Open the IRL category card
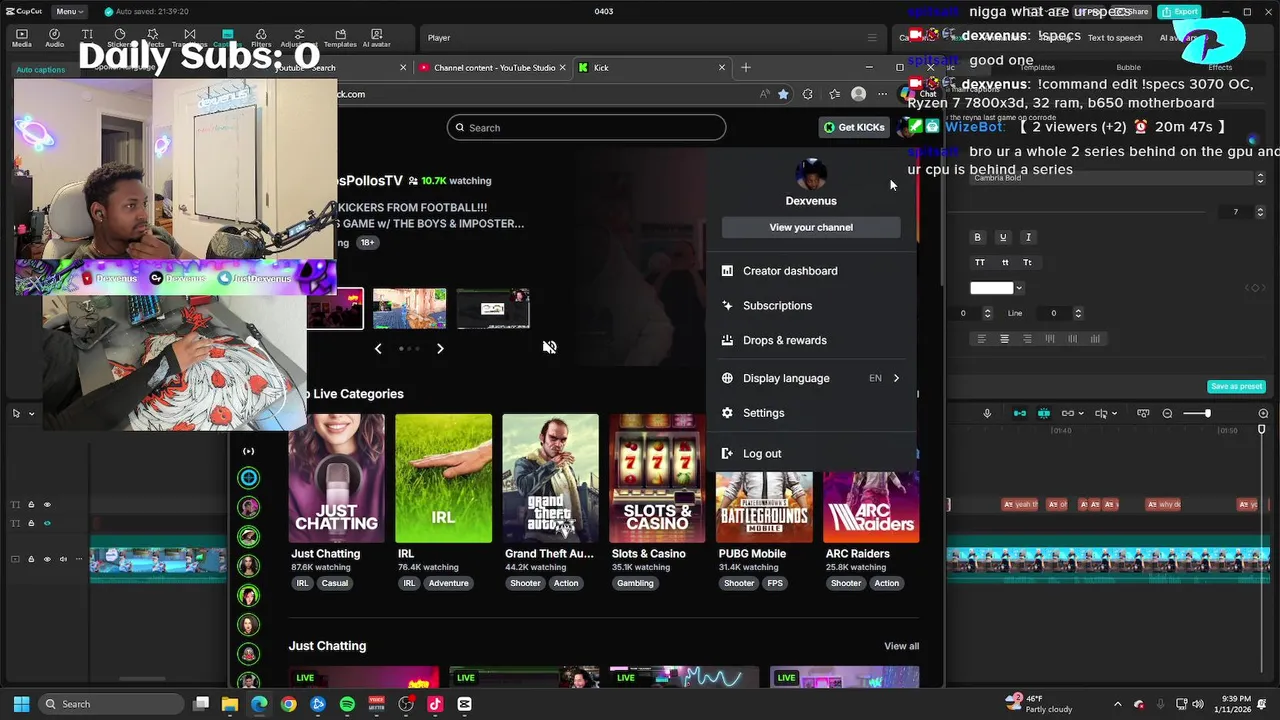 444,478
